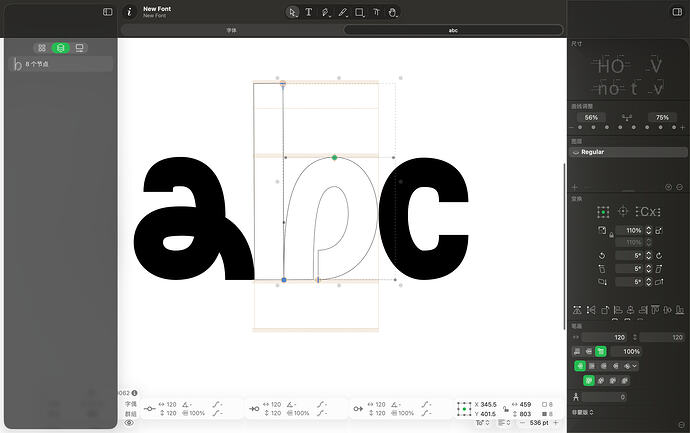Choose the Pencil tool
The height and width of the screenshot is (433, 690).
pos(343,12)
